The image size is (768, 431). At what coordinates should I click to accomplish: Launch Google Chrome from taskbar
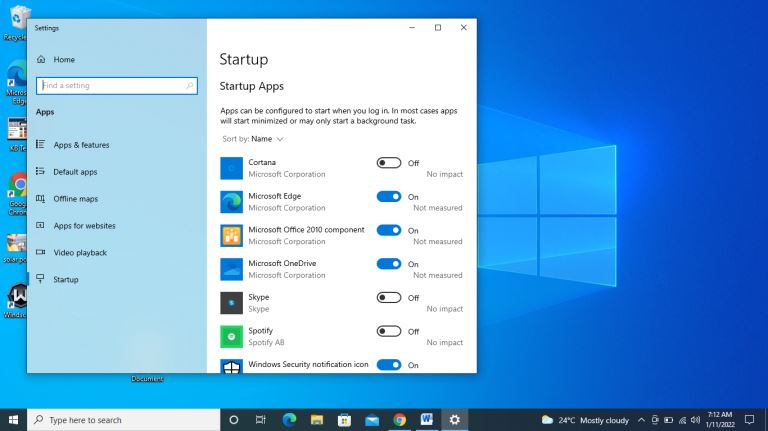coord(399,420)
